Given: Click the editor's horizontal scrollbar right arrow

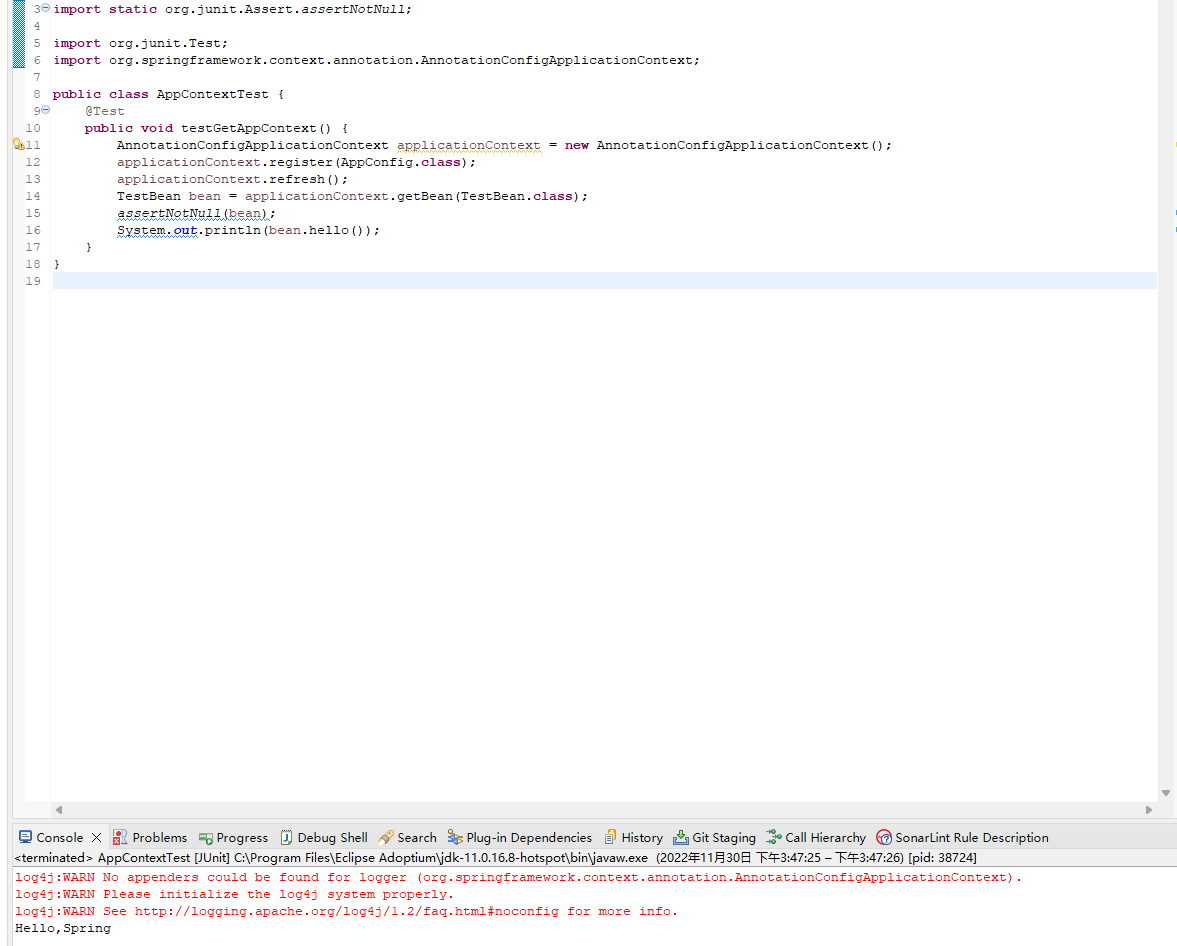Looking at the screenshot, I should pyautogui.click(x=1149, y=809).
